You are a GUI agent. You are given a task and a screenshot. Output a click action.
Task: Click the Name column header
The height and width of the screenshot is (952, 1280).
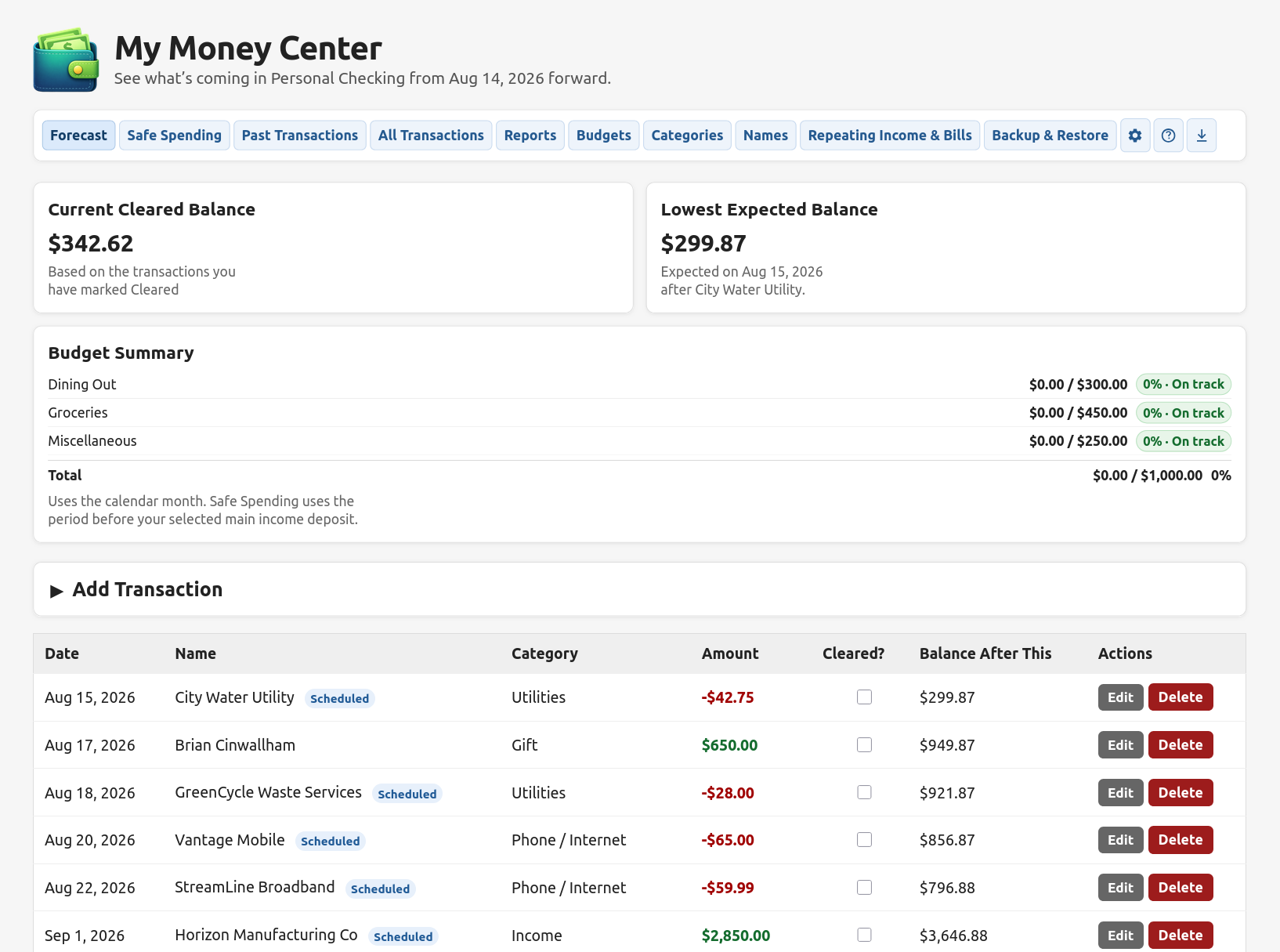(196, 653)
